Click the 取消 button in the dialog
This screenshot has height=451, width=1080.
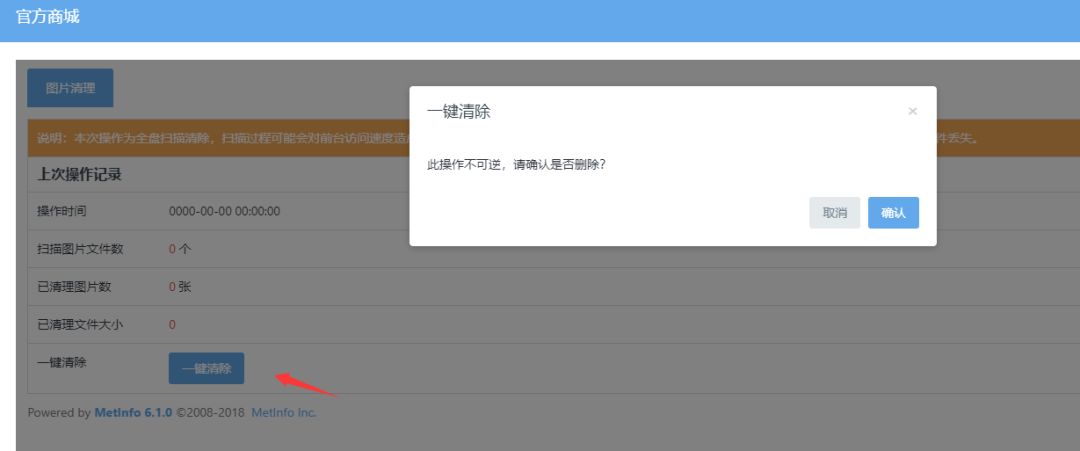[835, 213]
